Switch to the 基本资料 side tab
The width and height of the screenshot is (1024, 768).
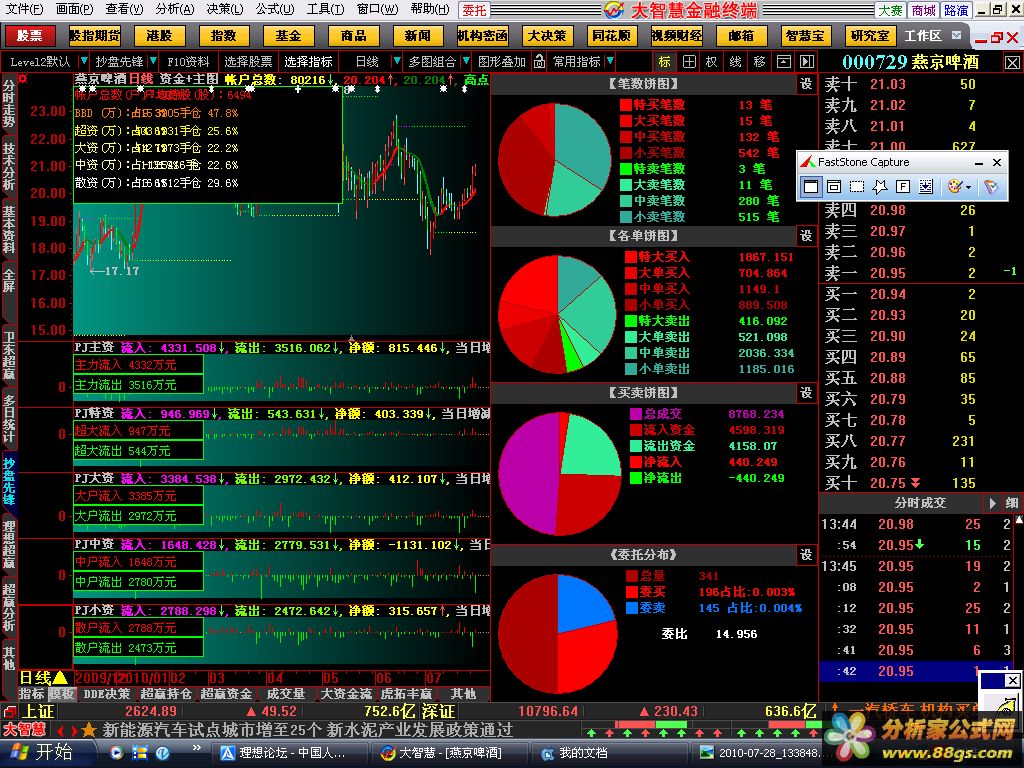click(x=8, y=229)
